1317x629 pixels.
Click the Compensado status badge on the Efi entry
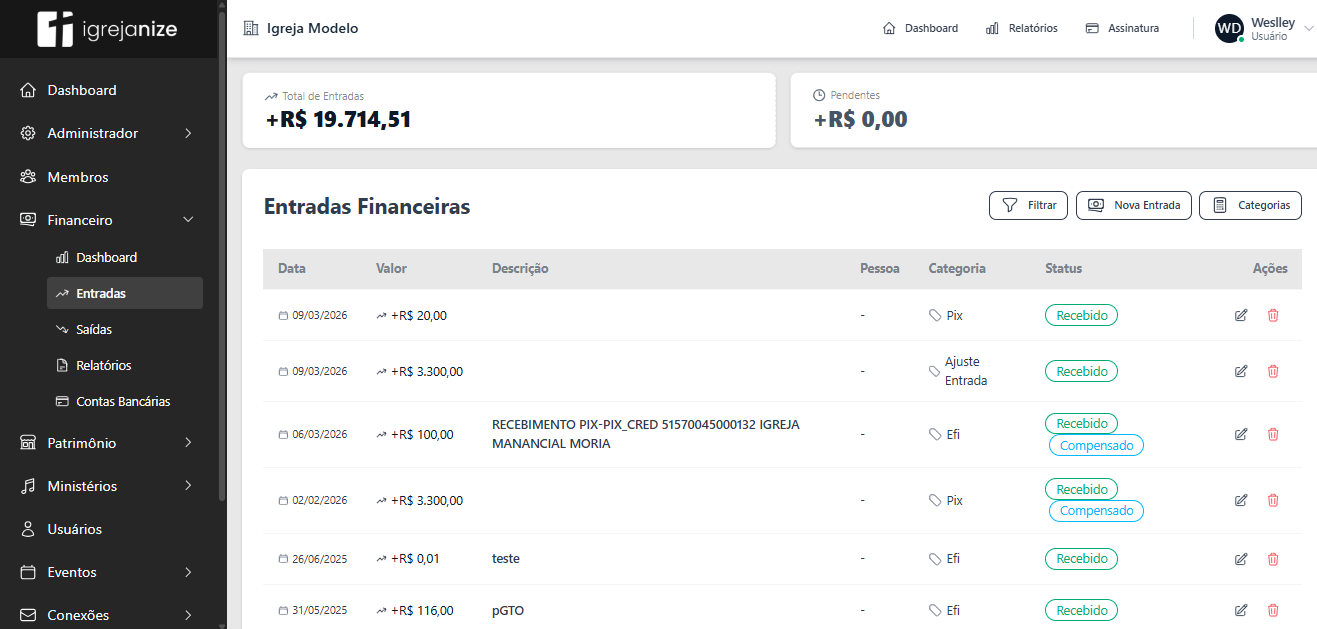1096,444
